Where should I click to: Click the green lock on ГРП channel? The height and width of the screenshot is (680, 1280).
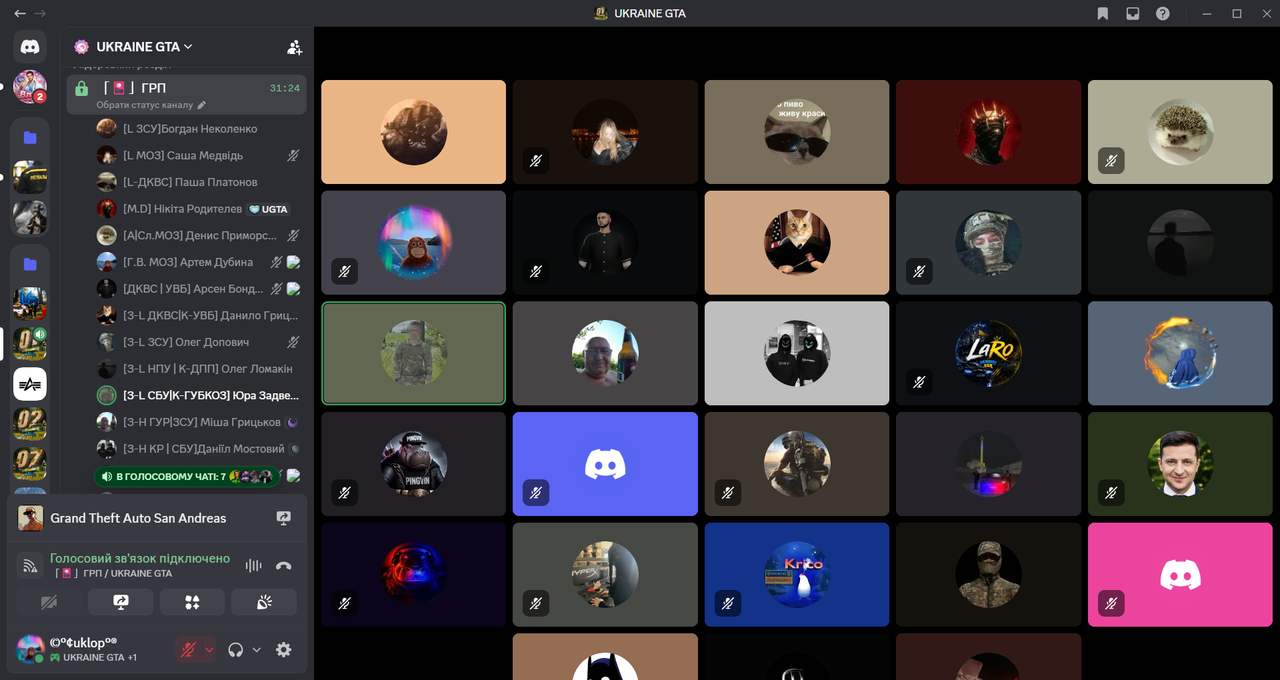(82, 88)
